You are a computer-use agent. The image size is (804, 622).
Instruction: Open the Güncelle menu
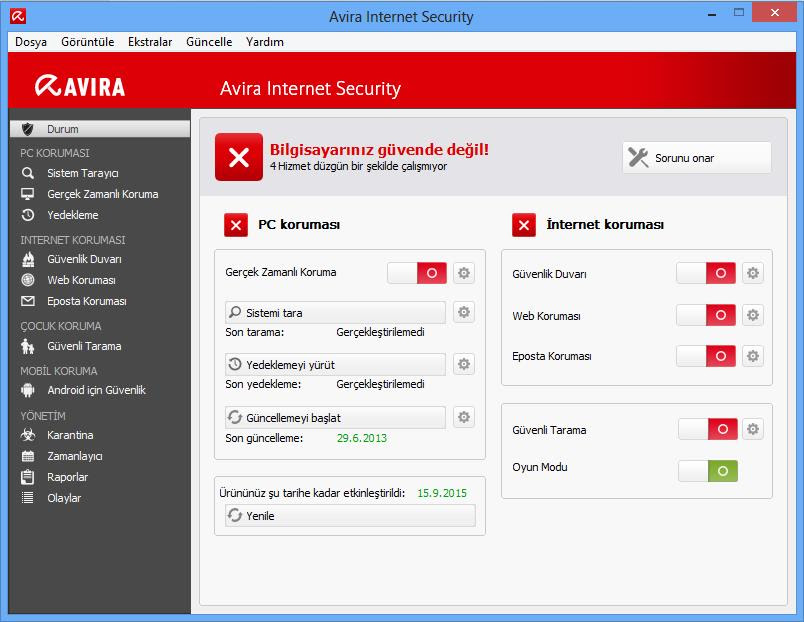(209, 42)
